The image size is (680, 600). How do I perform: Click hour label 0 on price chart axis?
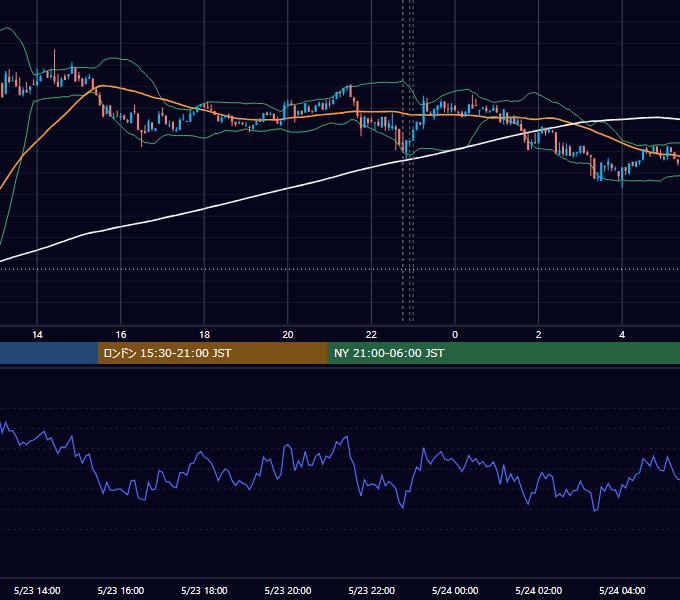coord(455,335)
